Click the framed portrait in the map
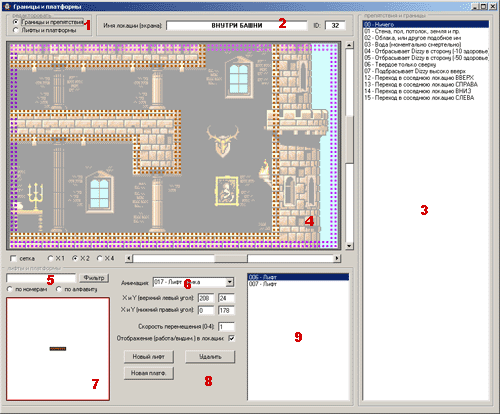This screenshot has width=500, height=414. pos(227,191)
